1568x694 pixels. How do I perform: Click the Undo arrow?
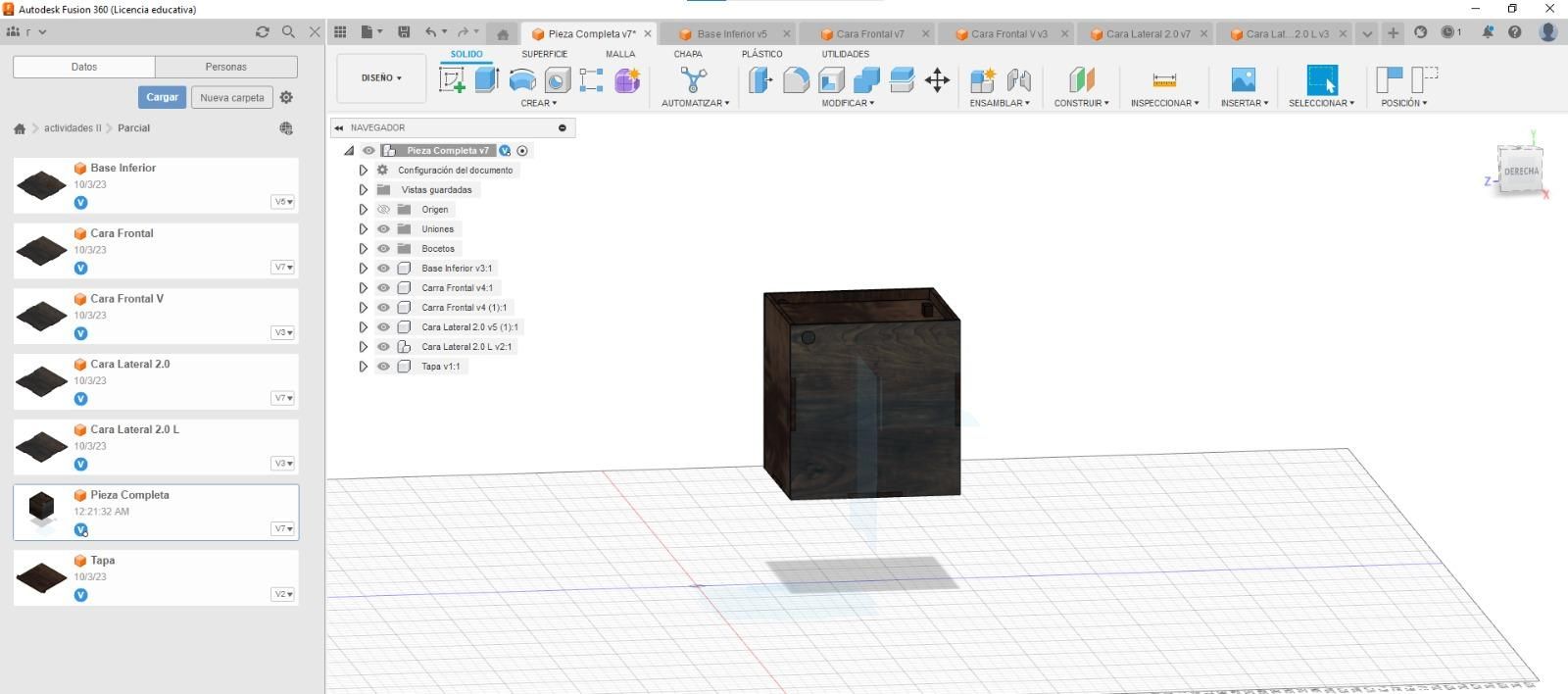coord(430,32)
